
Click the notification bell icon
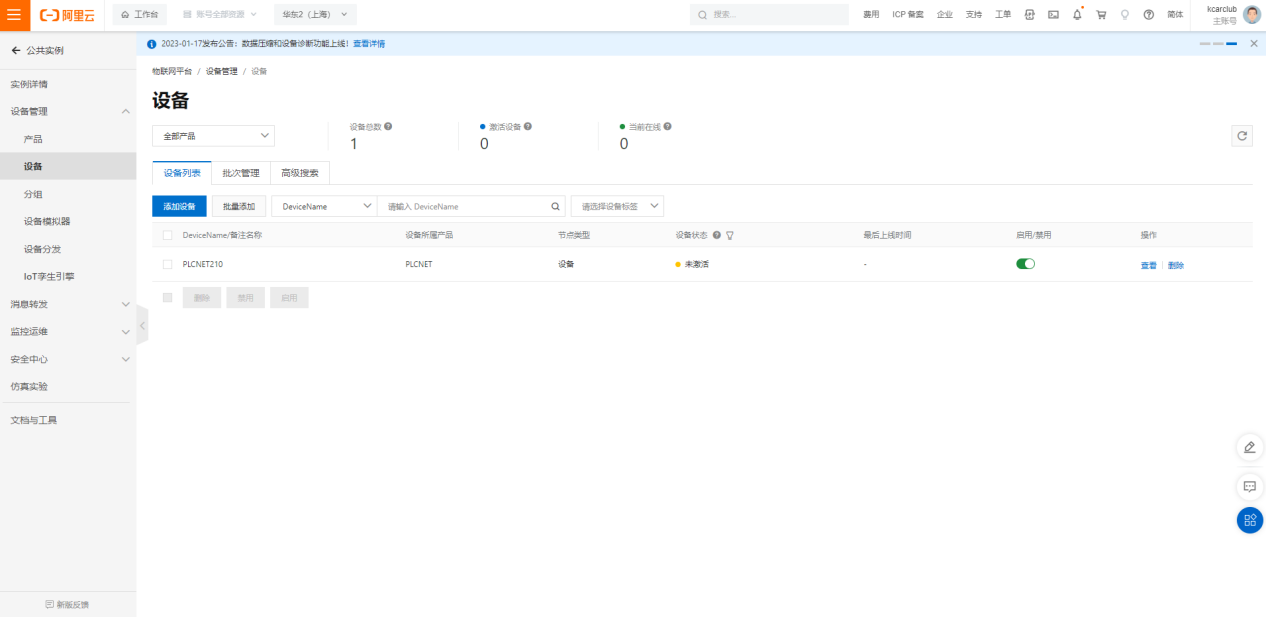pyautogui.click(x=1077, y=15)
